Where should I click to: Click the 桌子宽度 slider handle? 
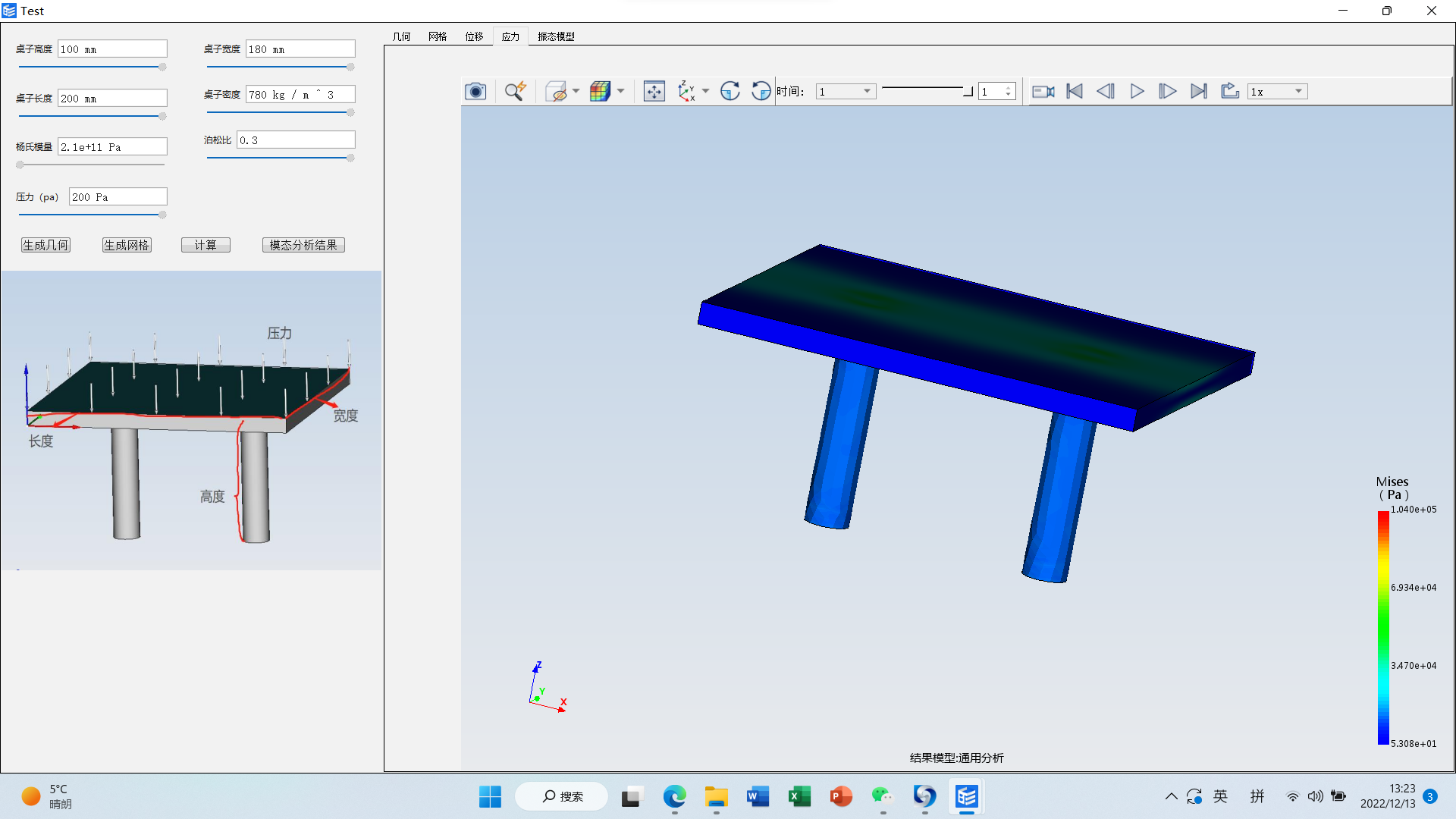[x=350, y=67]
